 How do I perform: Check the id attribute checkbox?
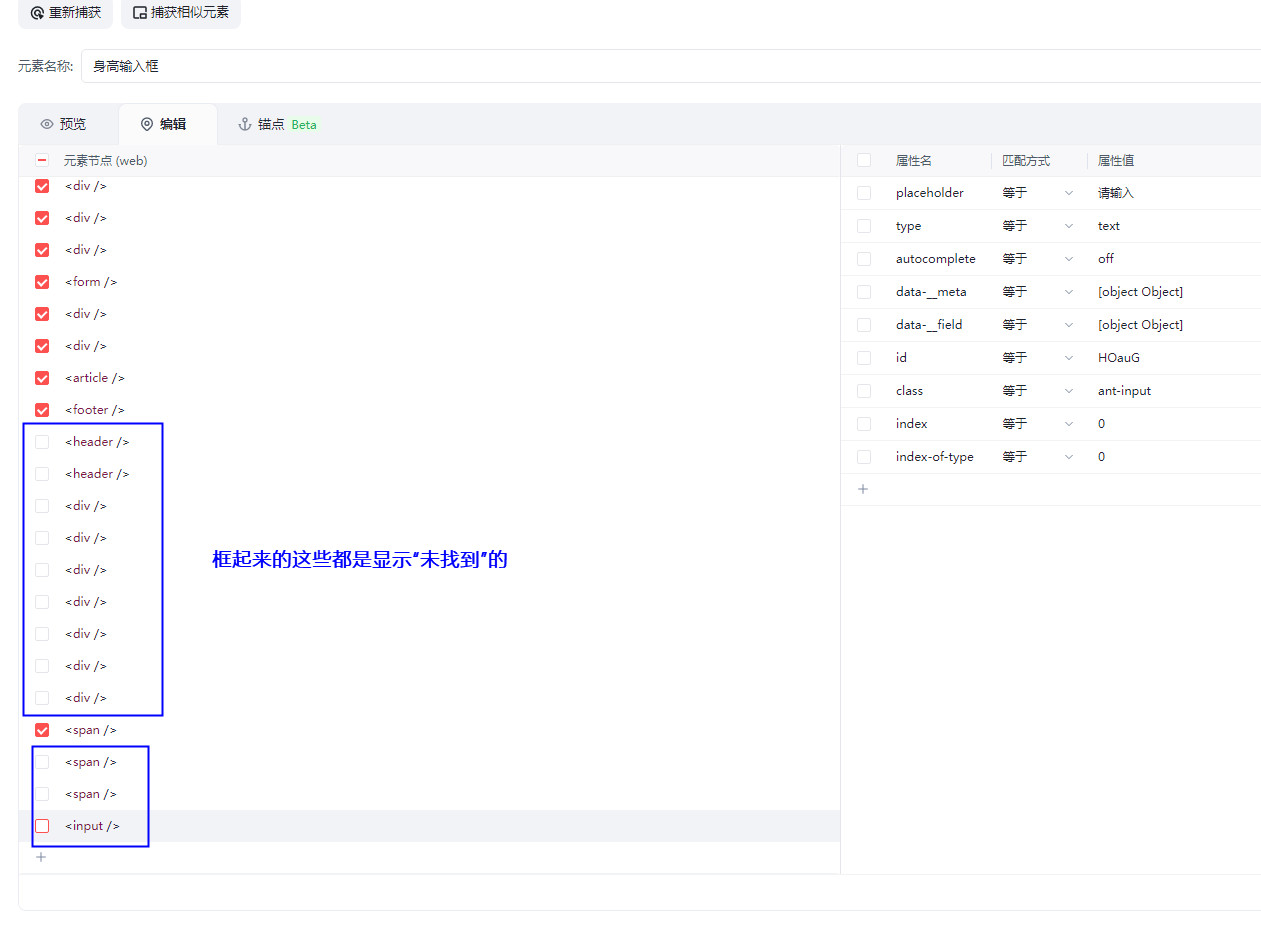(x=864, y=358)
